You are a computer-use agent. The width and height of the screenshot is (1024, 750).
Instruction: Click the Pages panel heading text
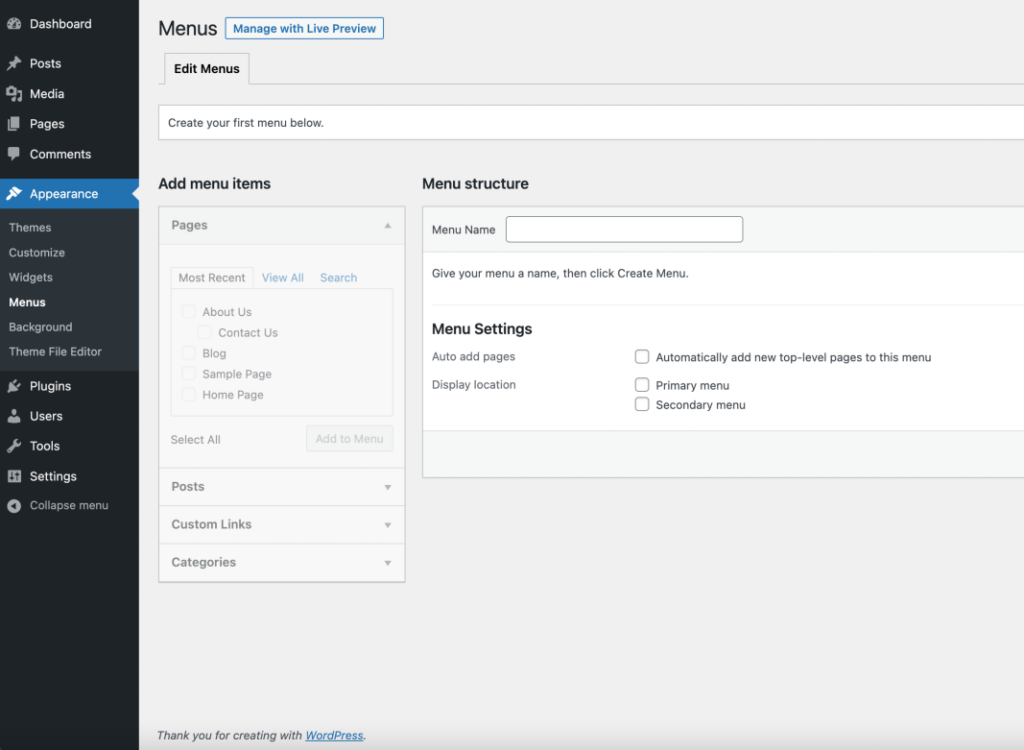pos(189,225)
